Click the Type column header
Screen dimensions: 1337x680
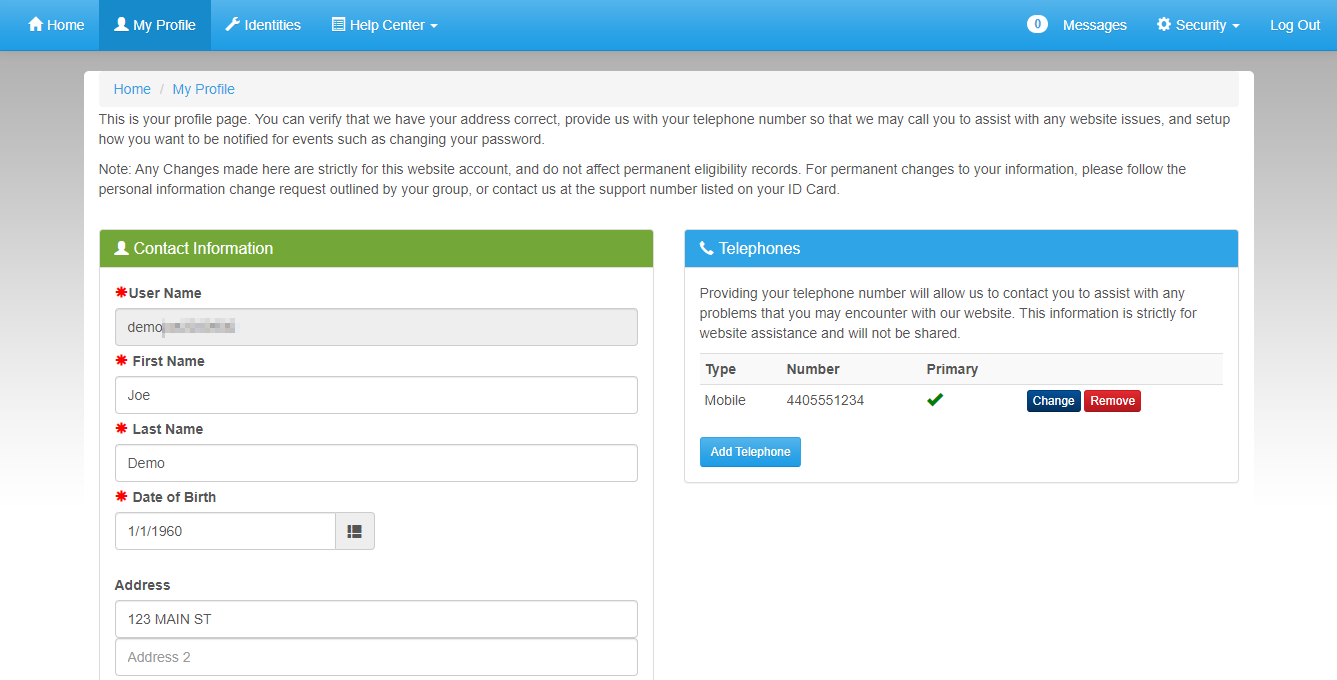pyautogui.click(x=720, y=369)
